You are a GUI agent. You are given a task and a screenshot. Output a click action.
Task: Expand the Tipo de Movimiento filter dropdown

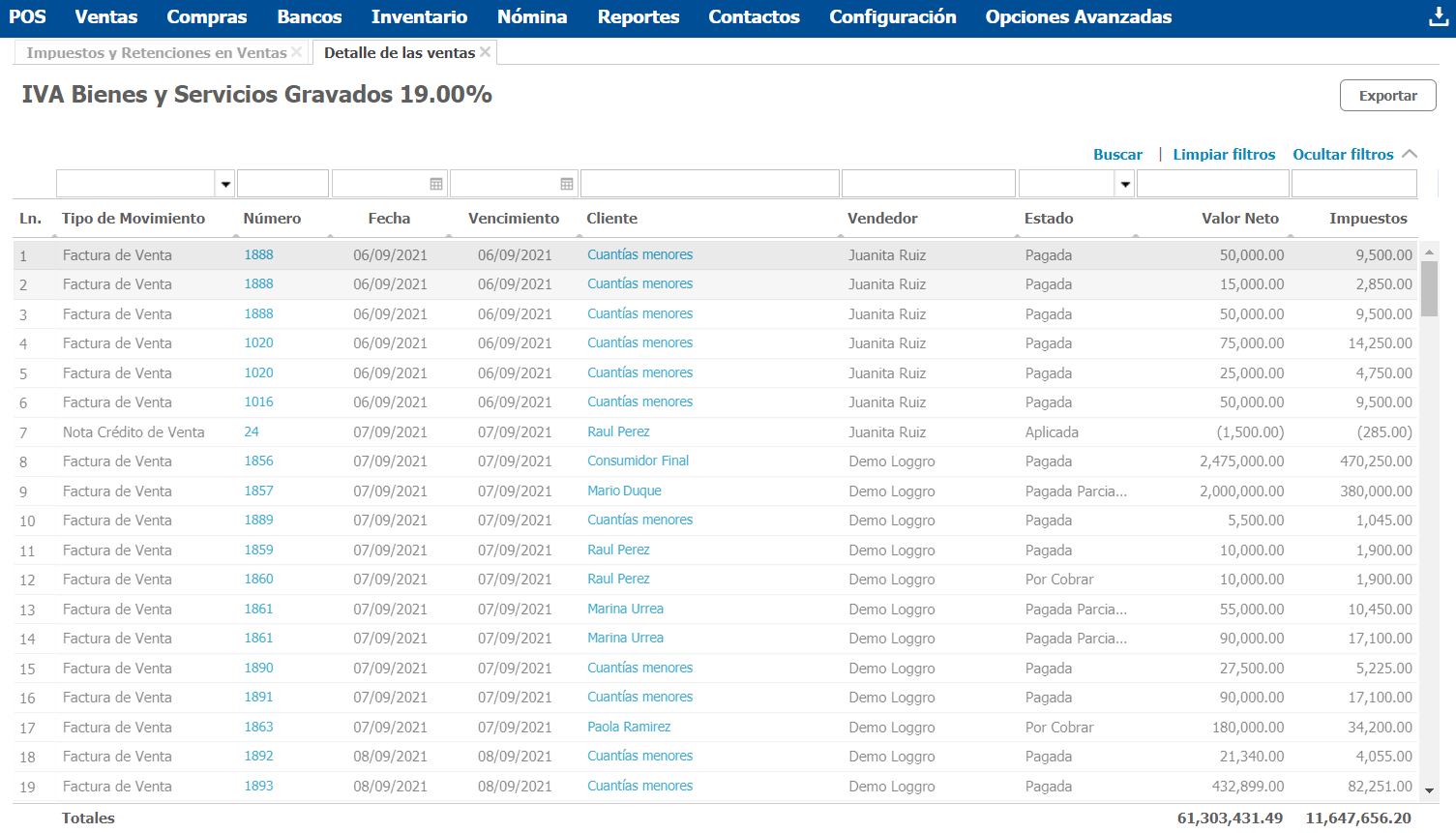(x=225, y=184)
